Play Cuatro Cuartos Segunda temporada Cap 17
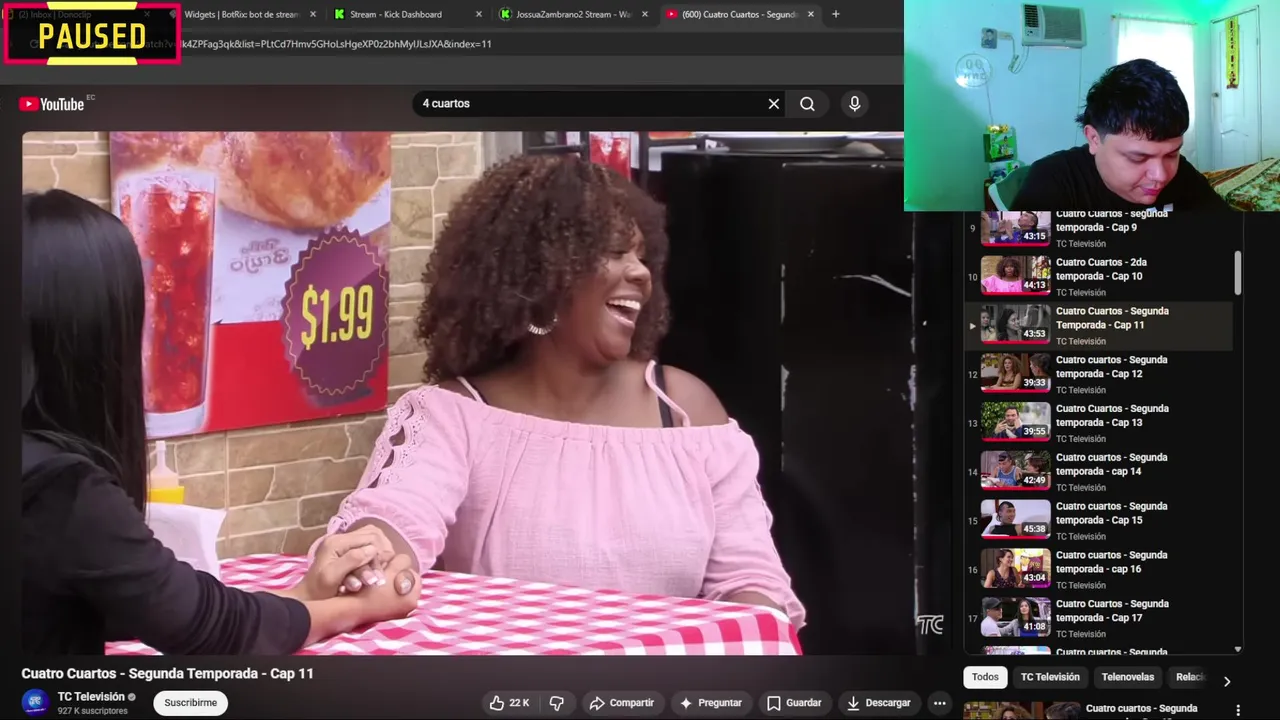Screen dimensions: 1280x720 1100,620
